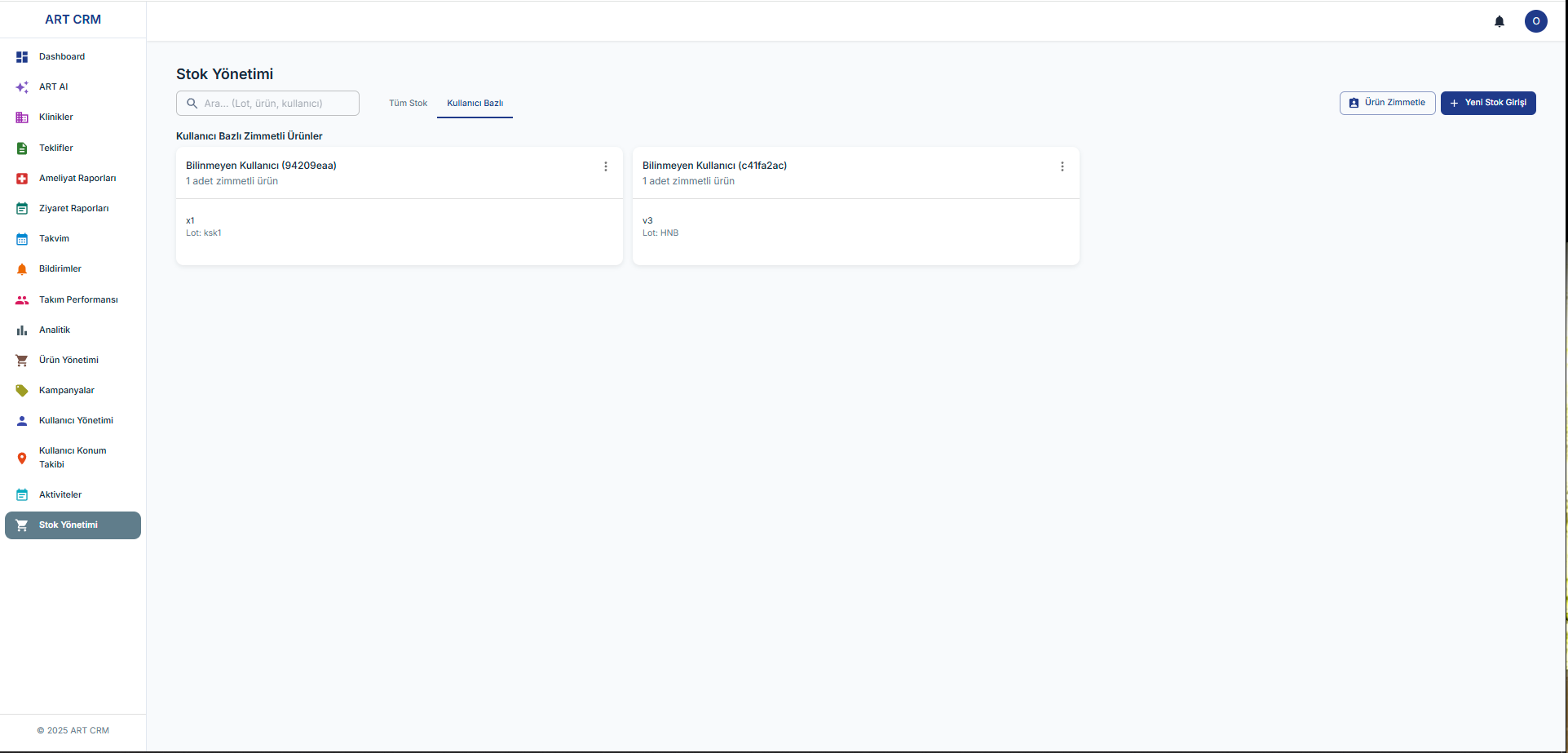Open Kullanıcı Konum Takibi pin icon
Screen dimensions: 1568x753
coord(22,458)
